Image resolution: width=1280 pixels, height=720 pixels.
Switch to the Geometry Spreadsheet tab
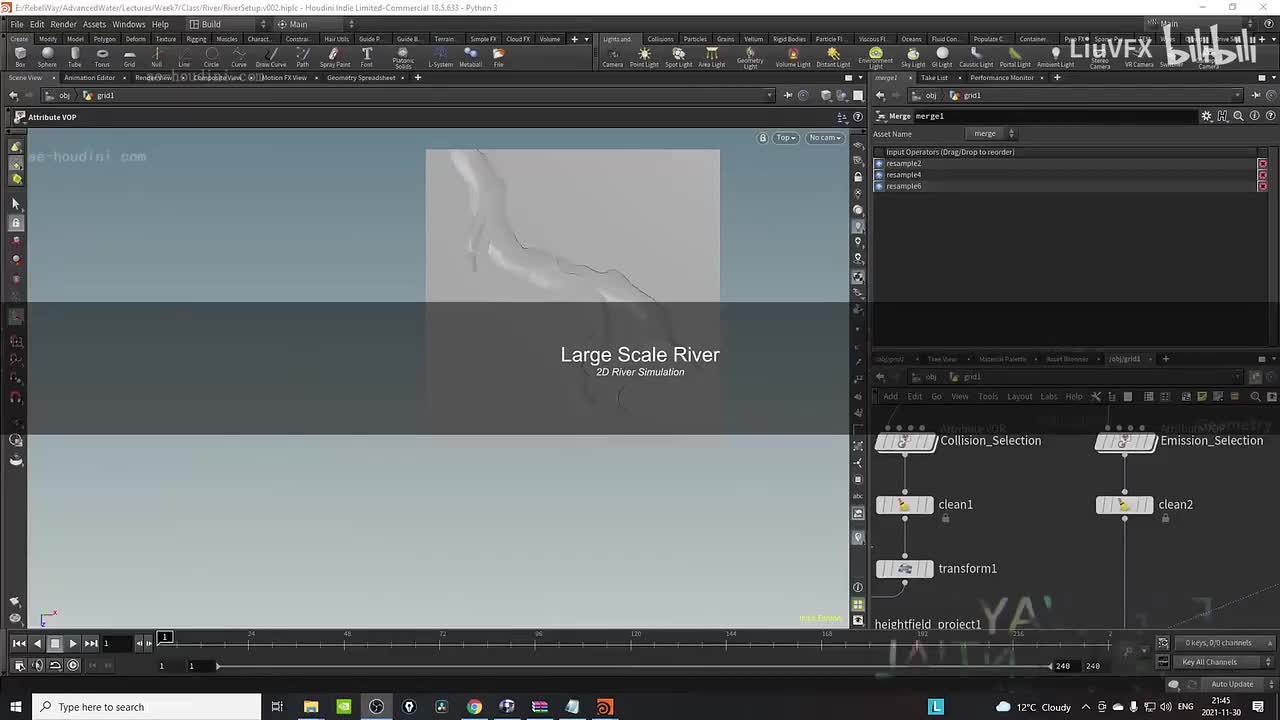tap(361, 78)
